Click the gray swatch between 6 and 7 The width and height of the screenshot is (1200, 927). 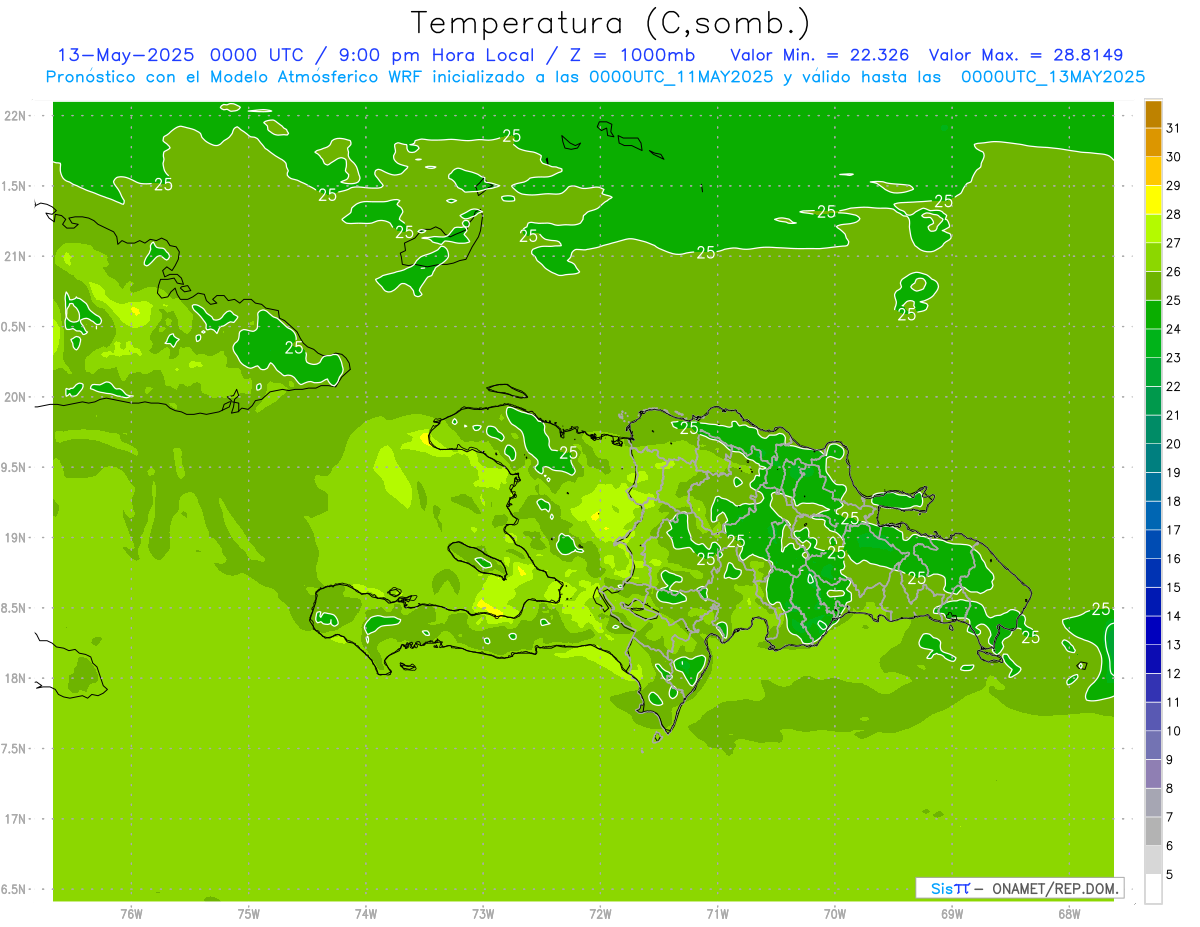[1153, 831]
